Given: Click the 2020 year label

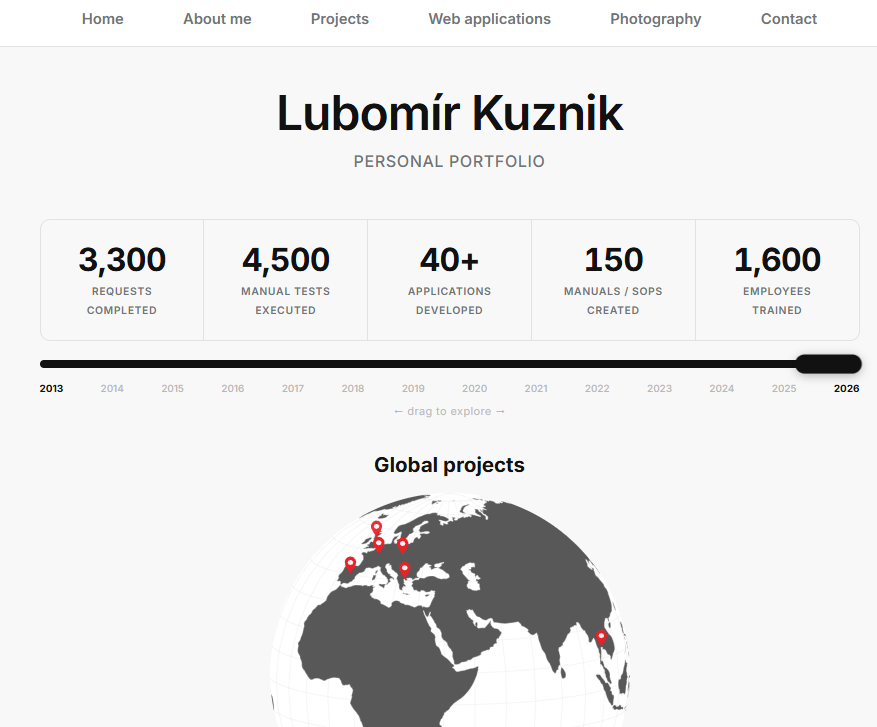Looking at the screenshot, I should tap(474, 389).
